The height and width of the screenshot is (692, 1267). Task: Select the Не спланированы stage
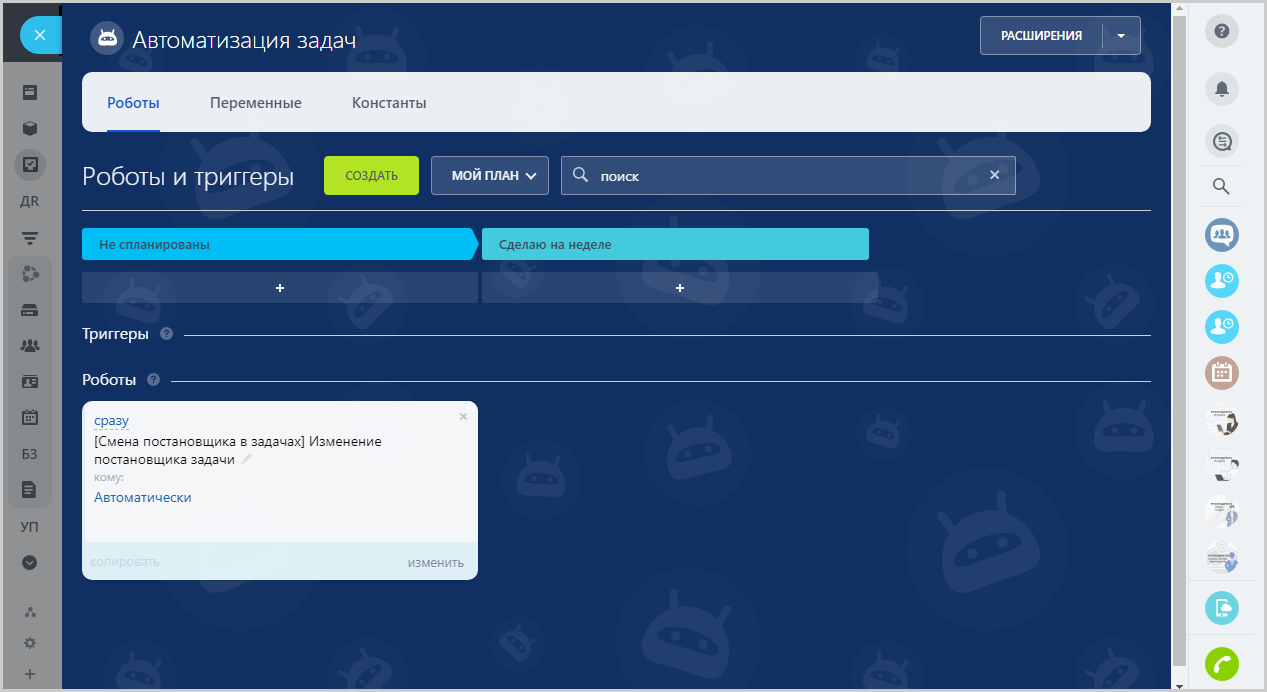(280, 244)
